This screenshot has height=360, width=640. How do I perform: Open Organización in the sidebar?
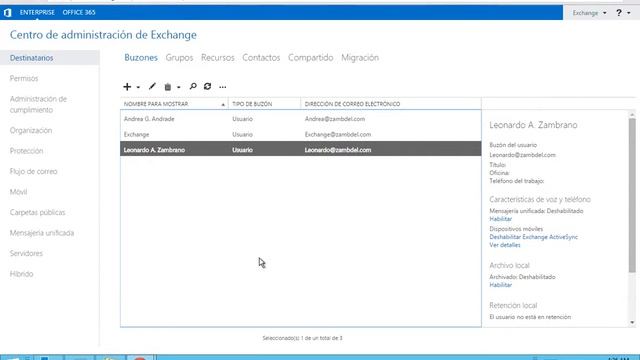tap(31, 131)
